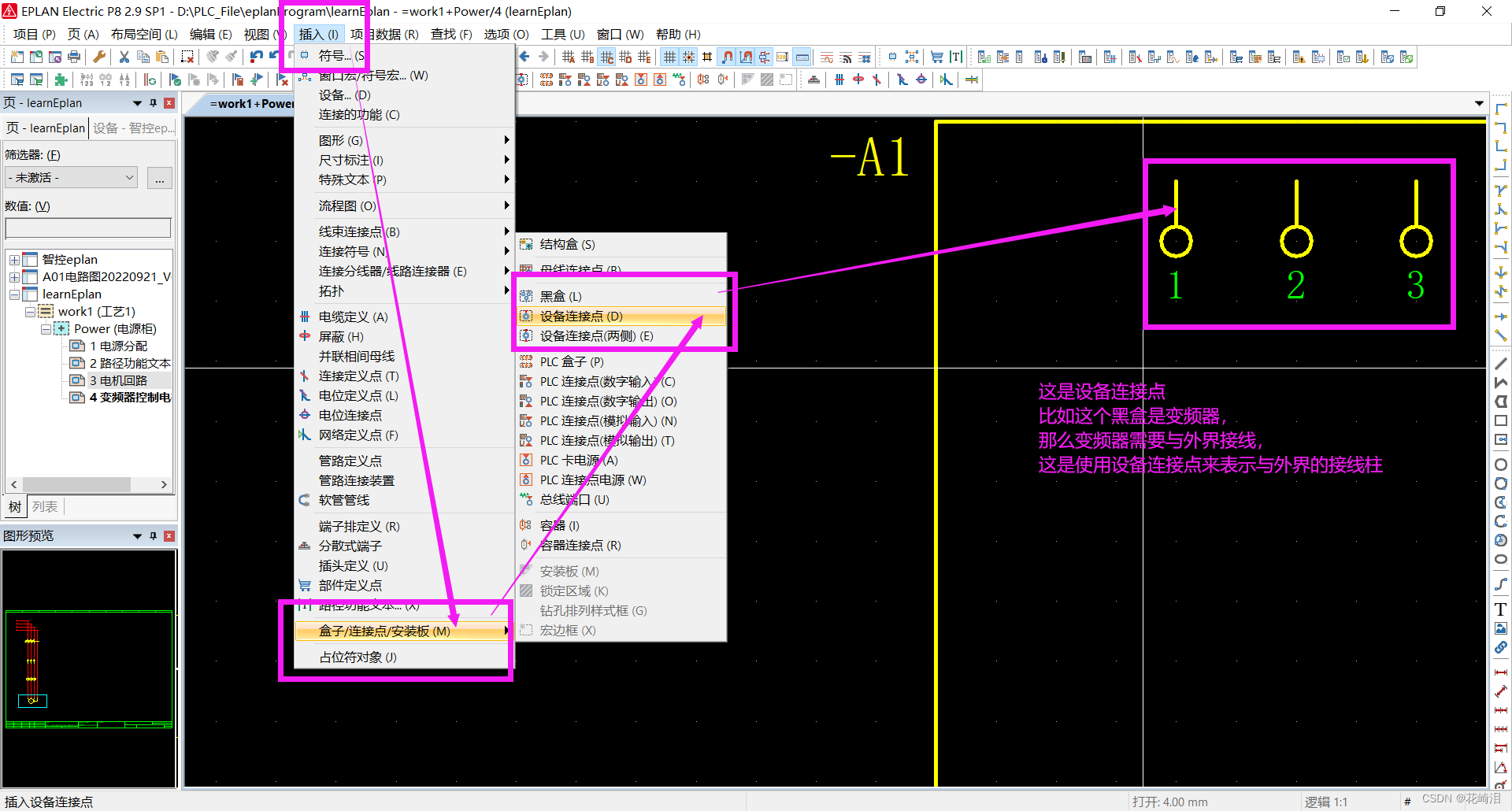Collapse the learnEplan project tree node
This screenshot has height=811, width=1512.
click(14, 294)
